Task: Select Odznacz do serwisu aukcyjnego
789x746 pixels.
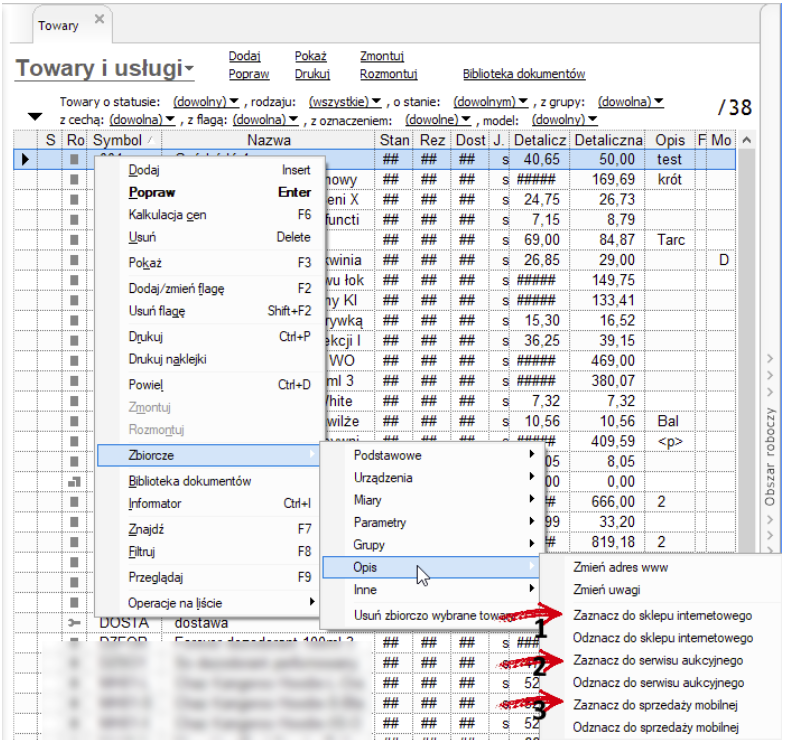Action: pos(659,683)
